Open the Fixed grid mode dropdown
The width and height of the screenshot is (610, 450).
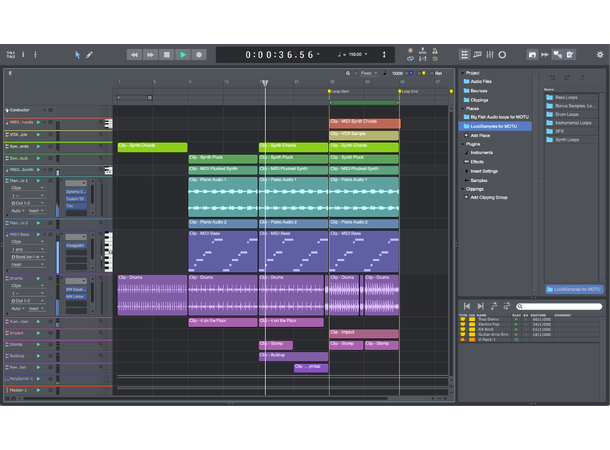click(x=369, y=73)
